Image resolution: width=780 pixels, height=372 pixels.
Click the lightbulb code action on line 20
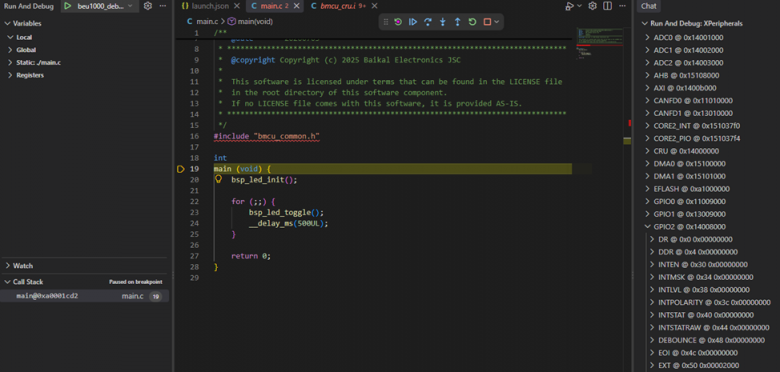click(x=218, y=180)
